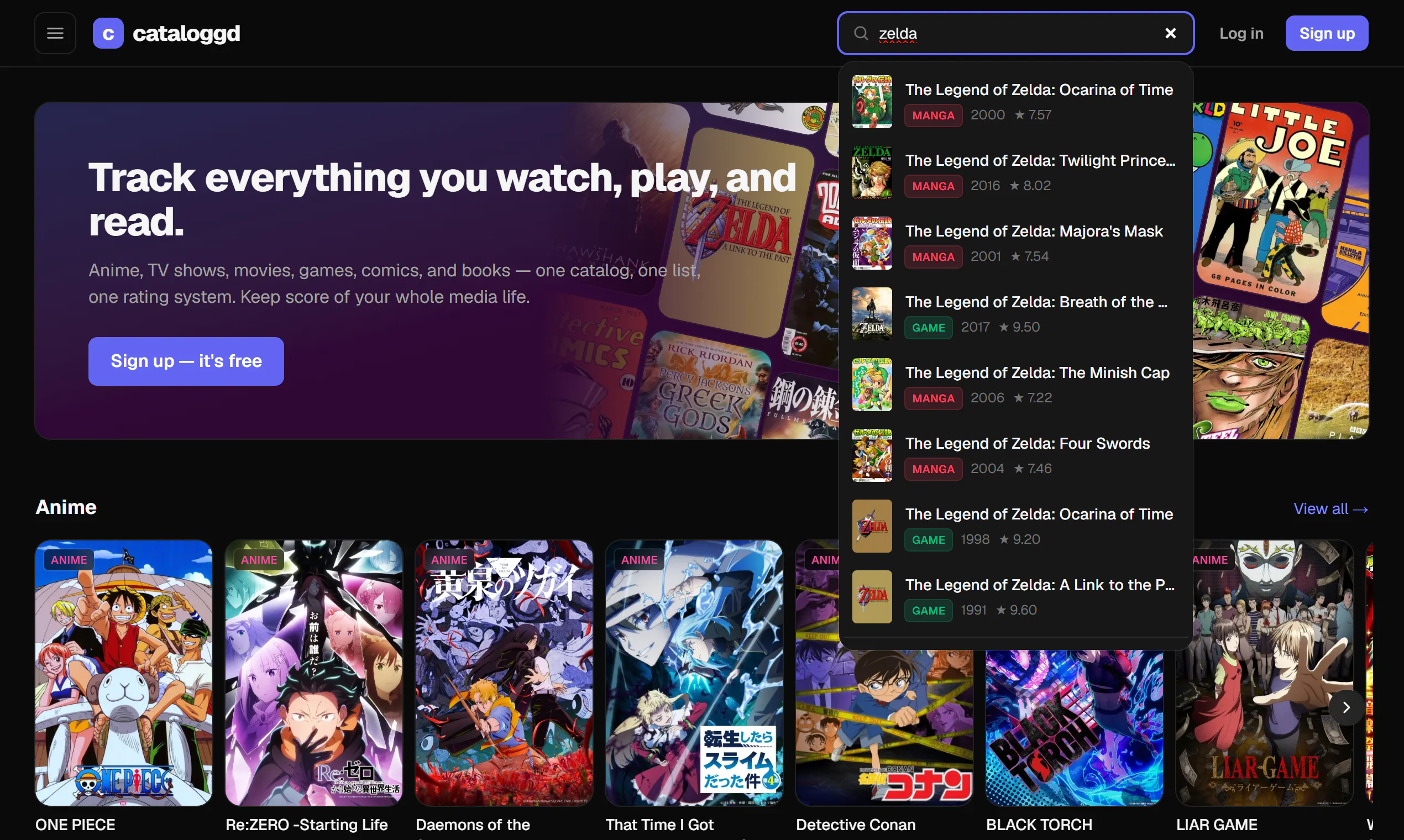Click Majora's Mask cover thumbnail
Image resolution: width=1404 pixels, height=840 pixels.
click(872, 243)
